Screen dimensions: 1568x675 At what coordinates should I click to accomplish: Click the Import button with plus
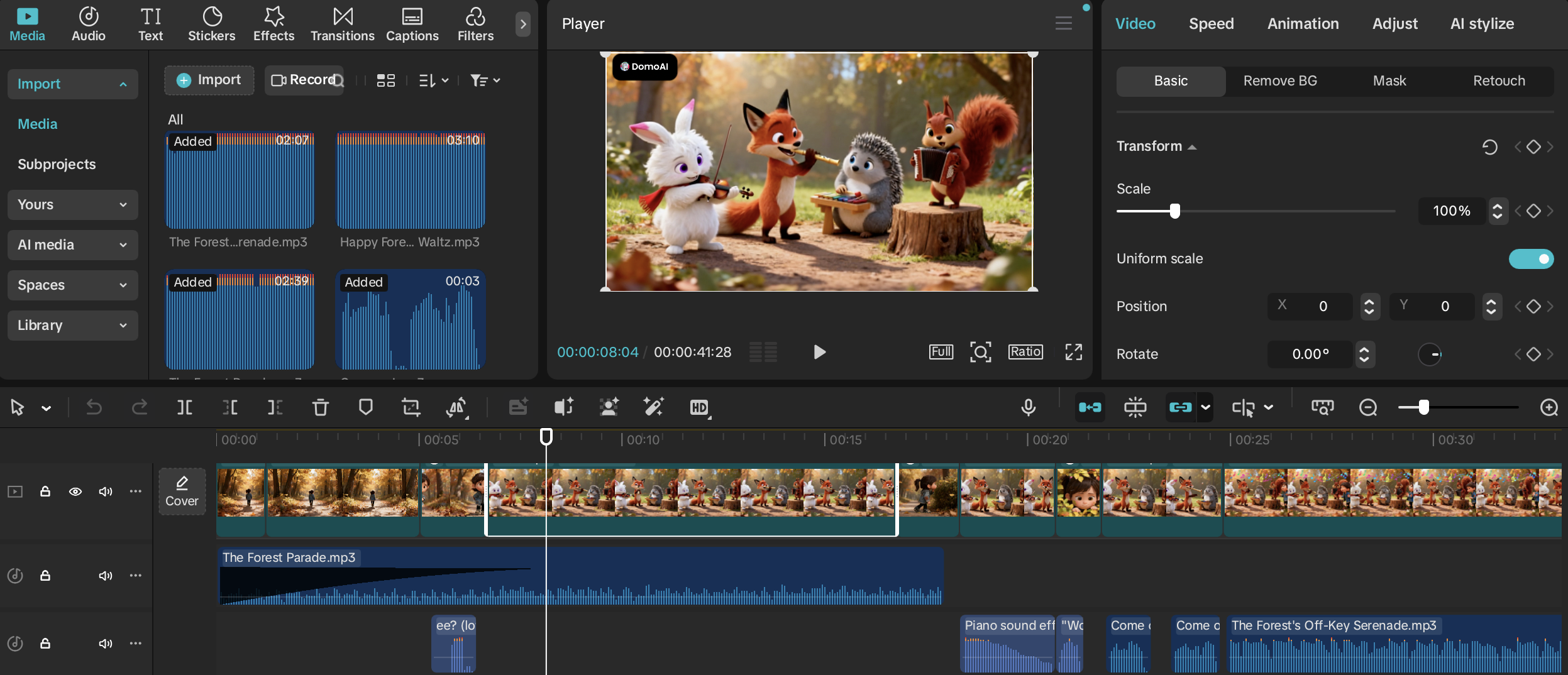click(209, 80)
